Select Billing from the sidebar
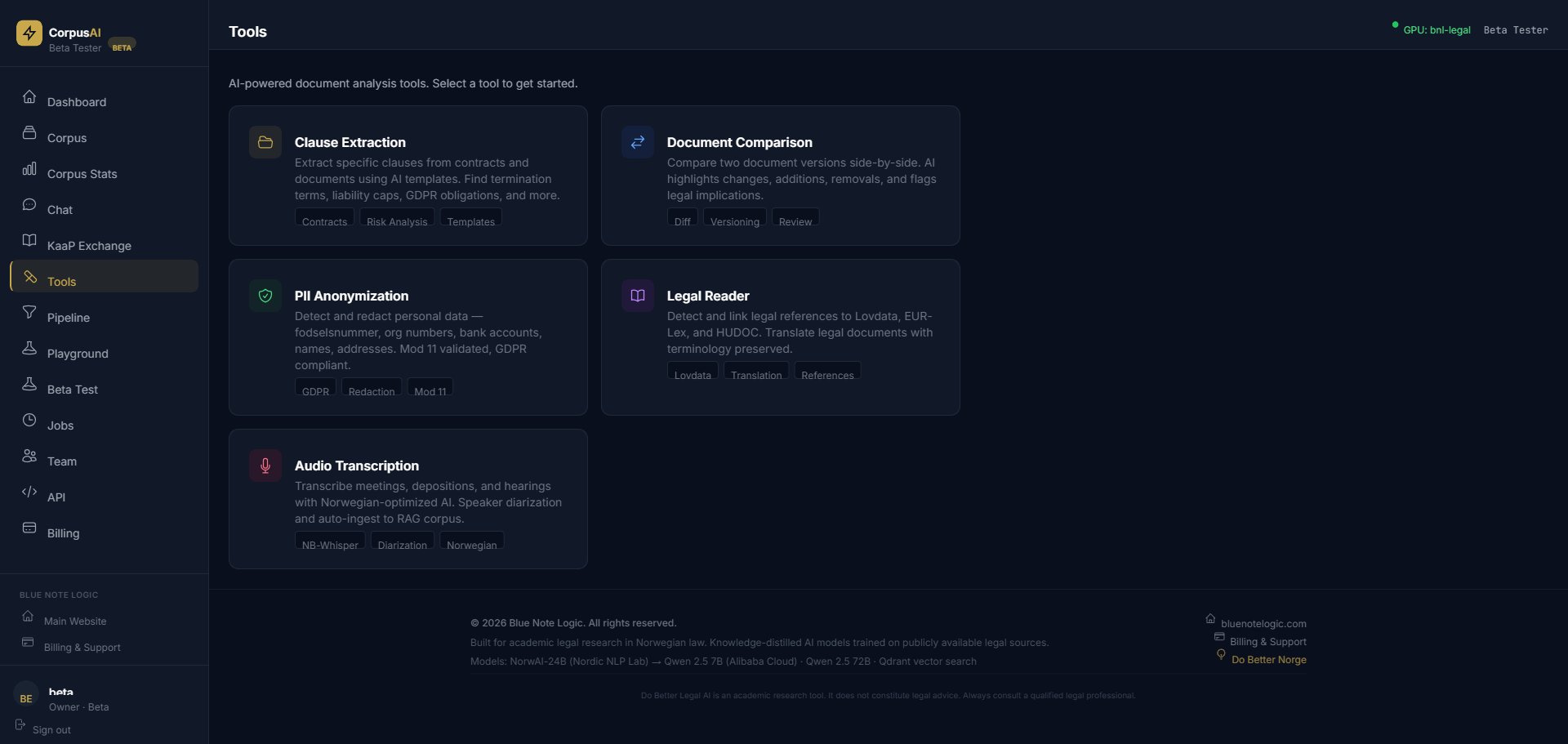 click(x=62, y=533)
